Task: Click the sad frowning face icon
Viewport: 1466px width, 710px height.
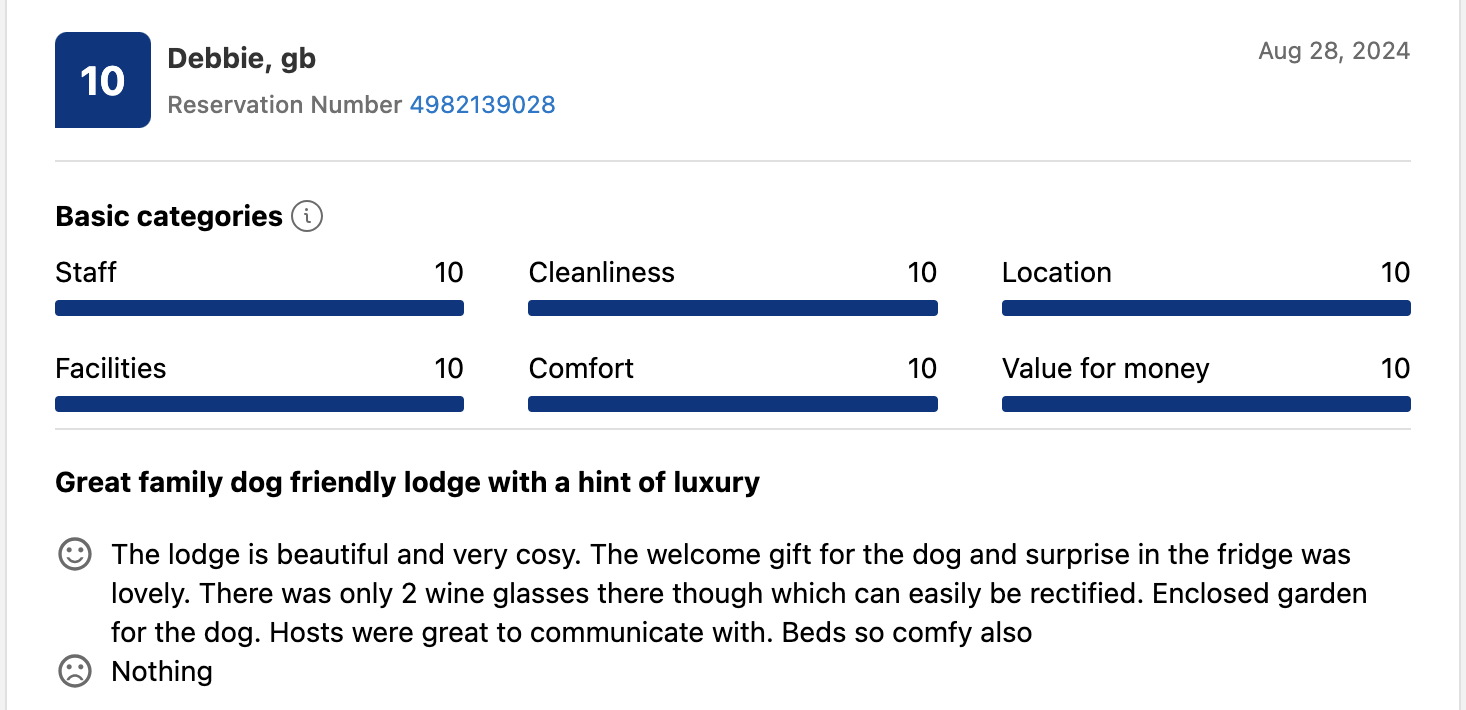Action: tap(75, 671)
